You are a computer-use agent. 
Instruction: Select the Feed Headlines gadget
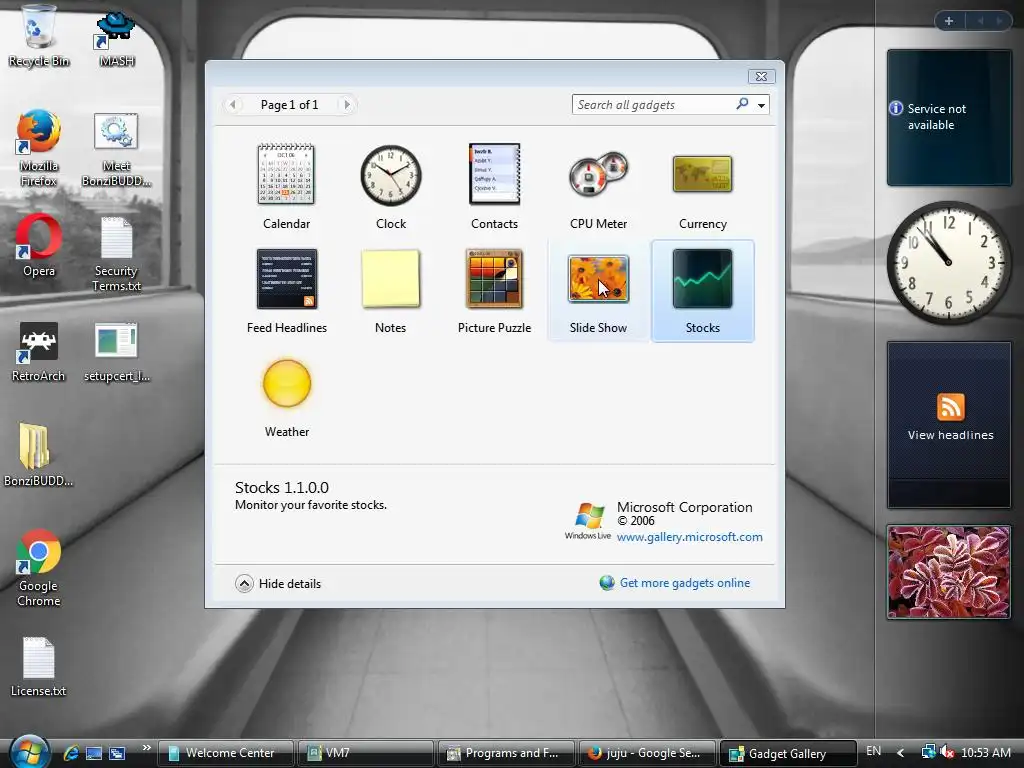(x=287, y=279)
